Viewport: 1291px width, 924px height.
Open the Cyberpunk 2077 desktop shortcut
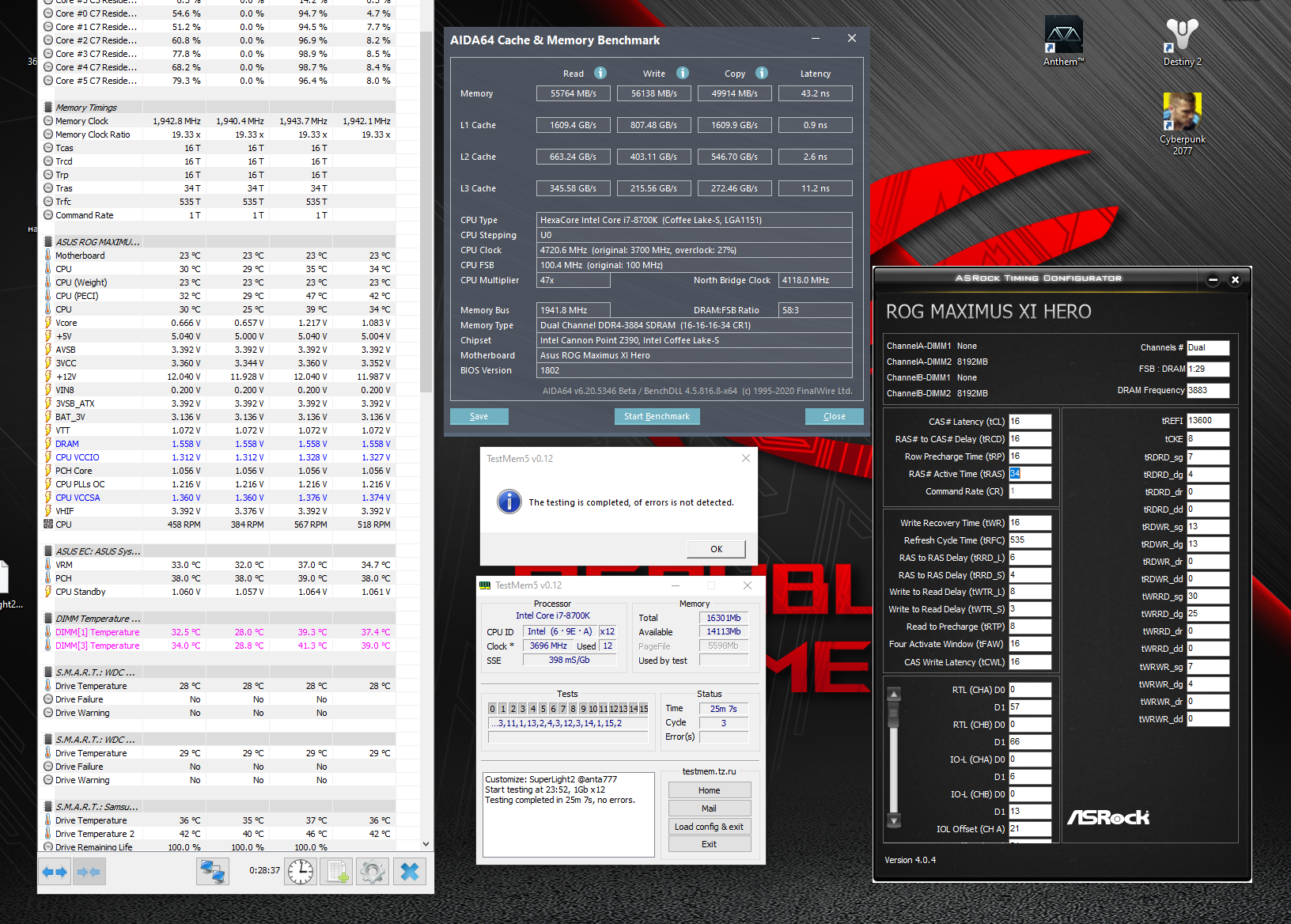tap(1183, 123)
